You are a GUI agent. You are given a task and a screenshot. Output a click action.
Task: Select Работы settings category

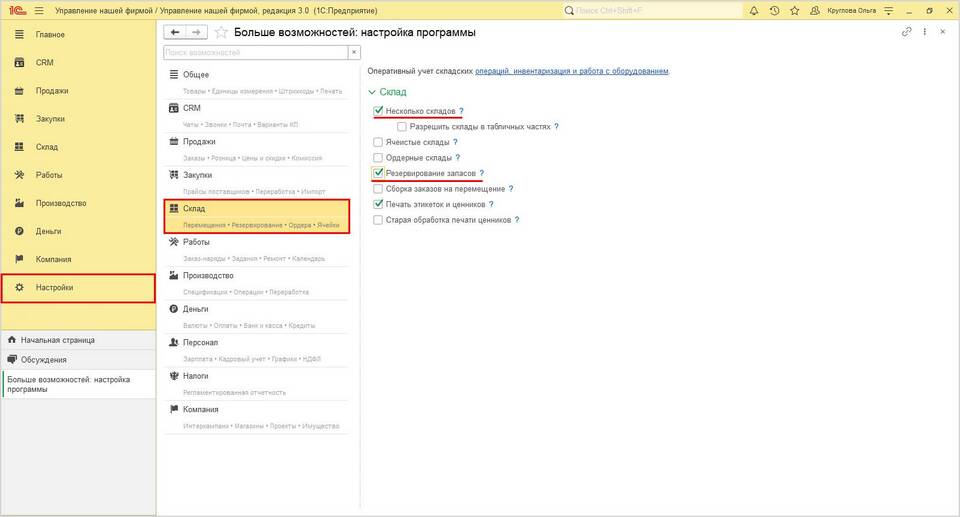tap(256, 250)
